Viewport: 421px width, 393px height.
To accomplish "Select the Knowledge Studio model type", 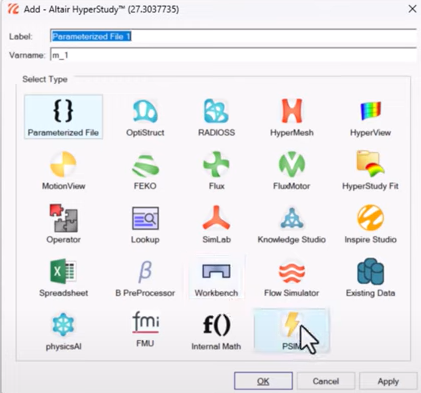I will click(292, 225).
